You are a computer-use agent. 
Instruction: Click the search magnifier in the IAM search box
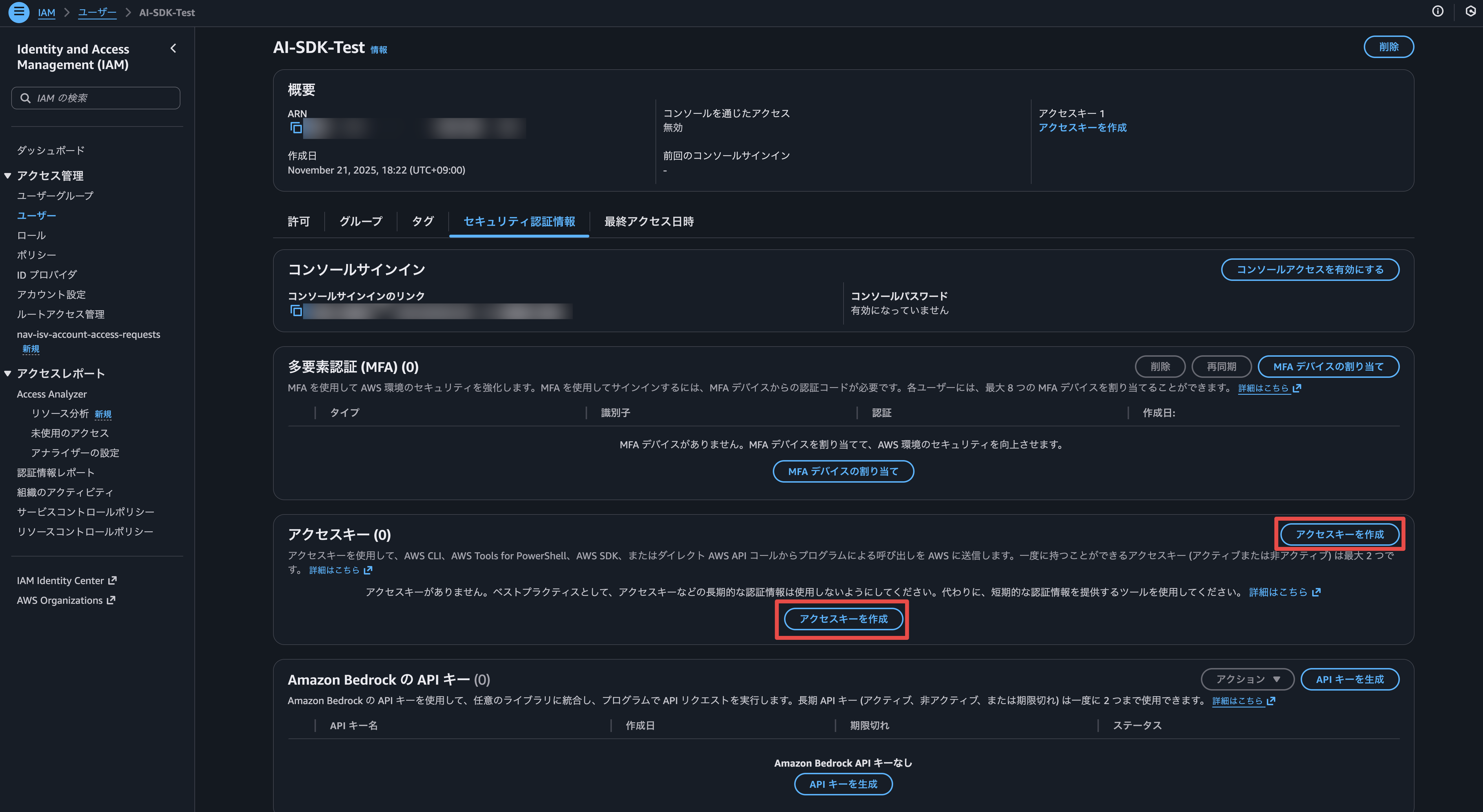(25, 98)
